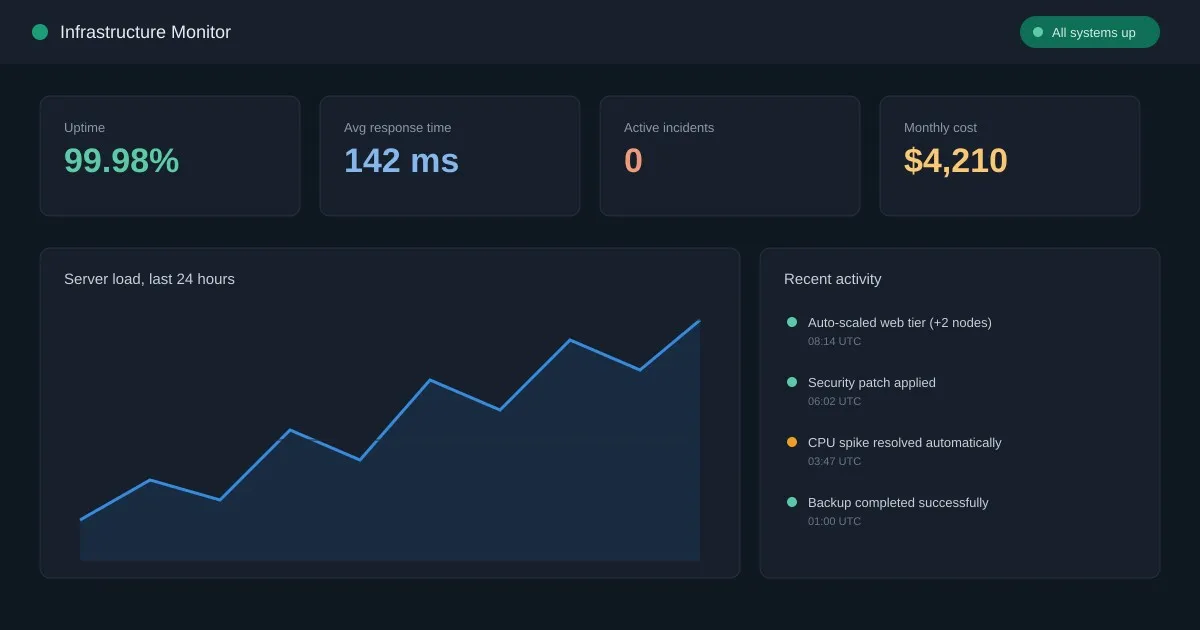Open the Auto-scaled web tier (+2 nodes) entry

[x=900, y=322]
